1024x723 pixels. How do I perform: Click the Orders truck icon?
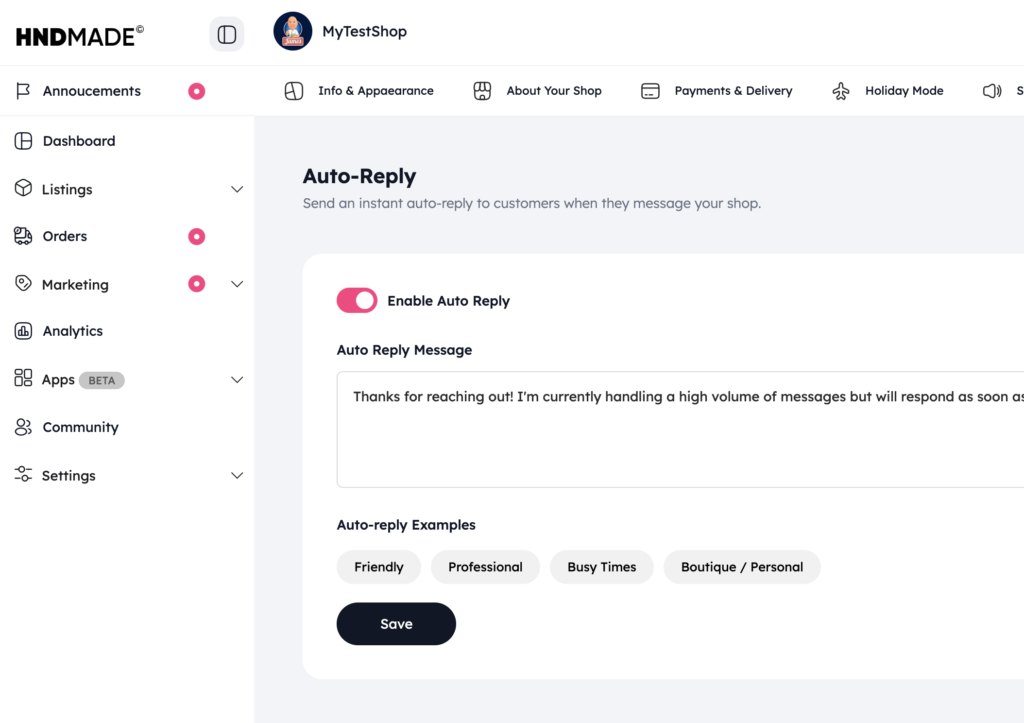(x=23, y=236)
